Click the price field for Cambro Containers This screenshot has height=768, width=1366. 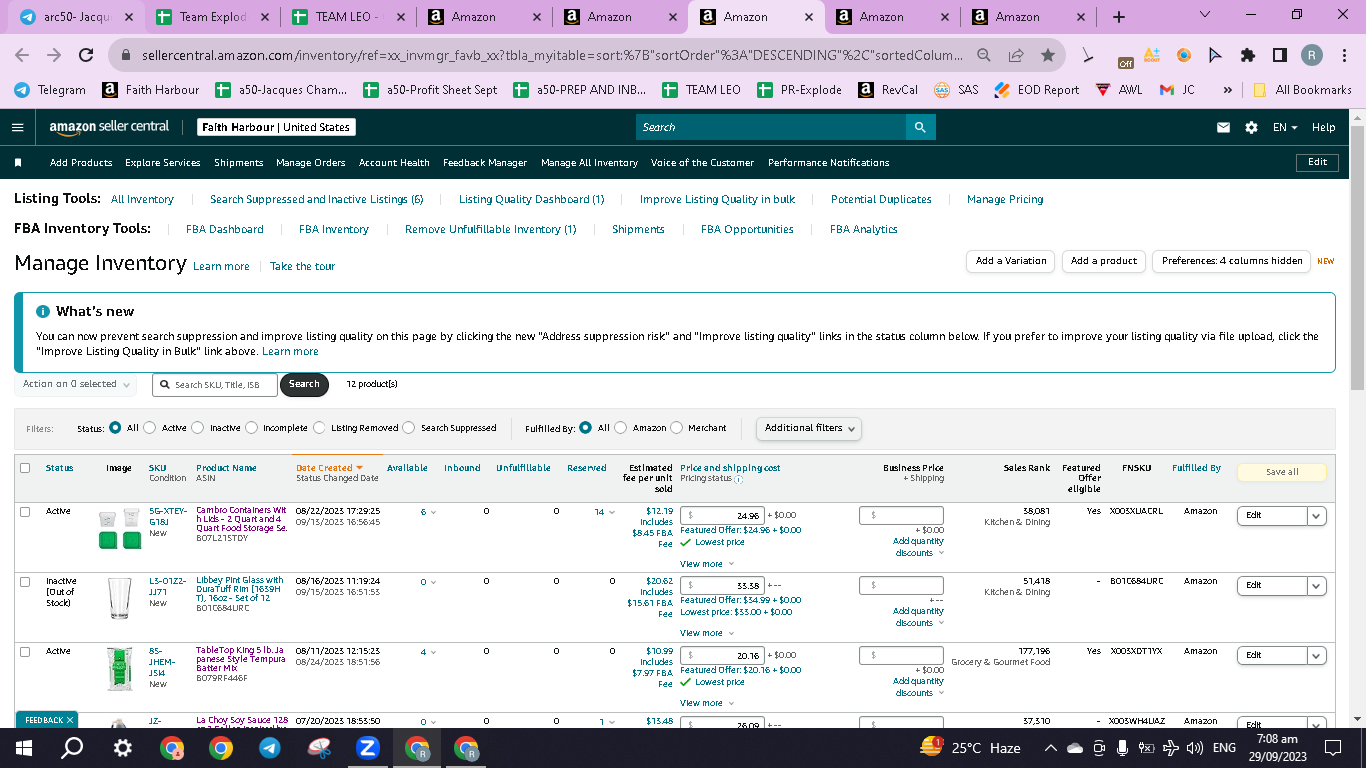click(722, 516)
